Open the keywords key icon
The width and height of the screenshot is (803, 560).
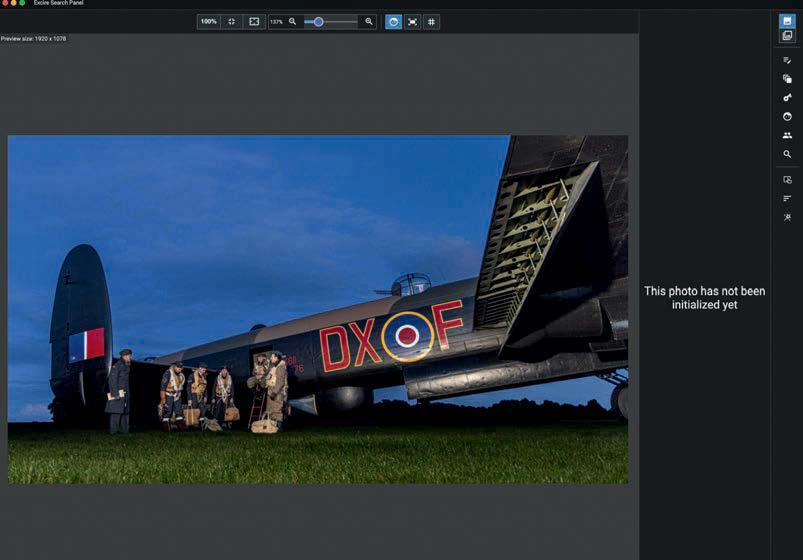click(x=787, y=98)
